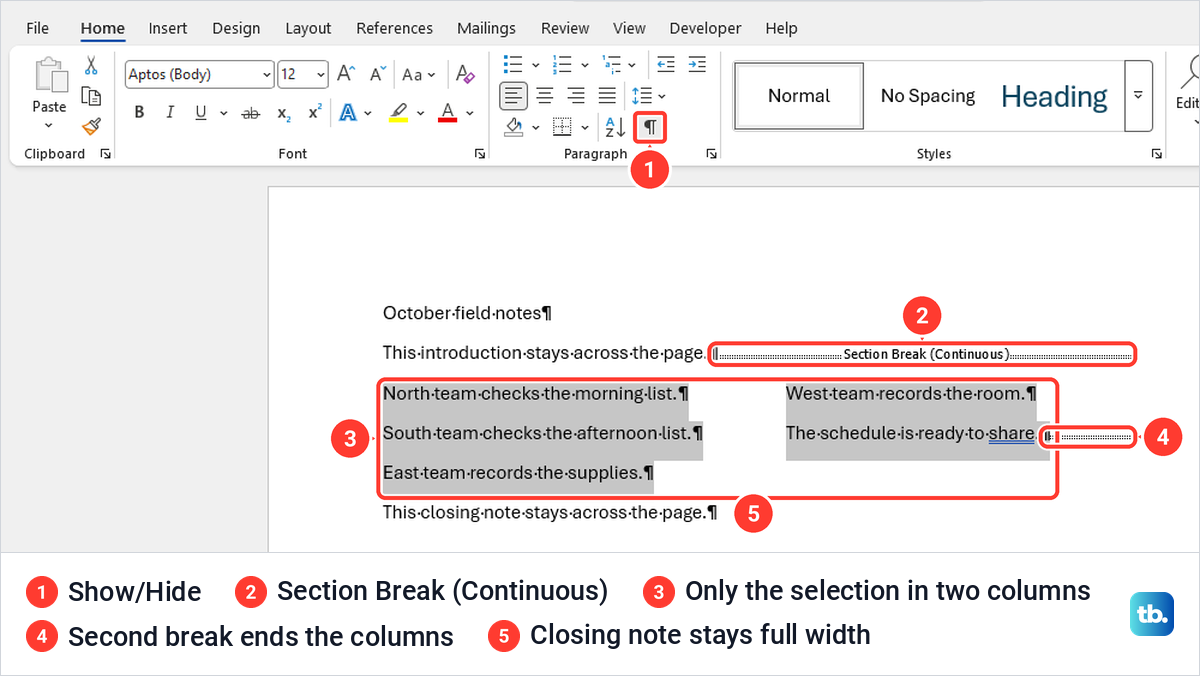The height and width of the screenshot is (676, 1200).
Task: Switch to the Mailings tab
Action: point(486,28)
